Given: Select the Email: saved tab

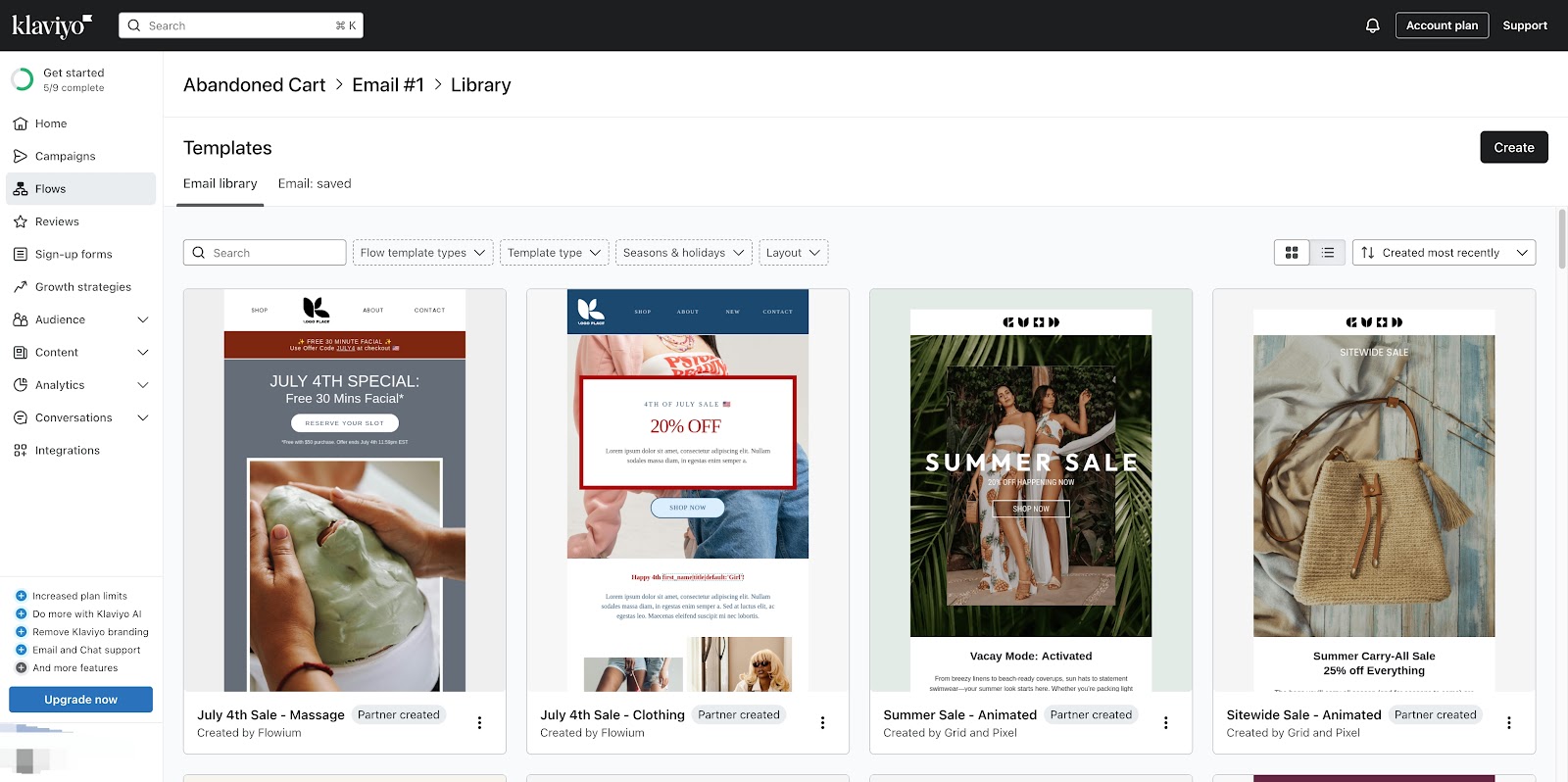Looking at the screenshot, I should tap(315, 183).
